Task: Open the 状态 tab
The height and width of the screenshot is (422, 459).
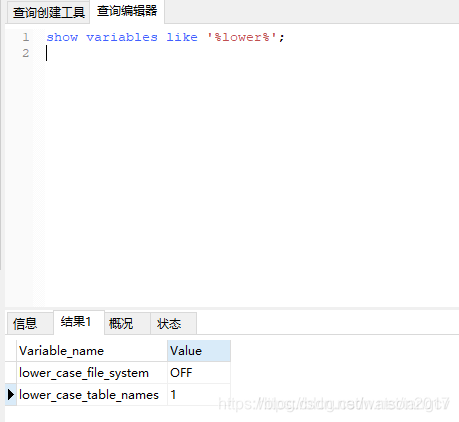Action: coord(173,323)
